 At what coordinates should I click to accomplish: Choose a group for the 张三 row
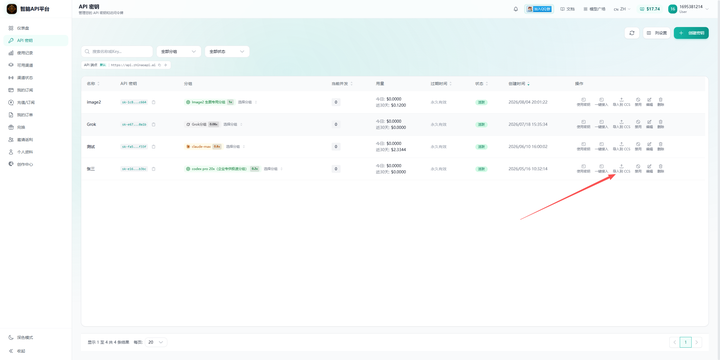[272, 169]
